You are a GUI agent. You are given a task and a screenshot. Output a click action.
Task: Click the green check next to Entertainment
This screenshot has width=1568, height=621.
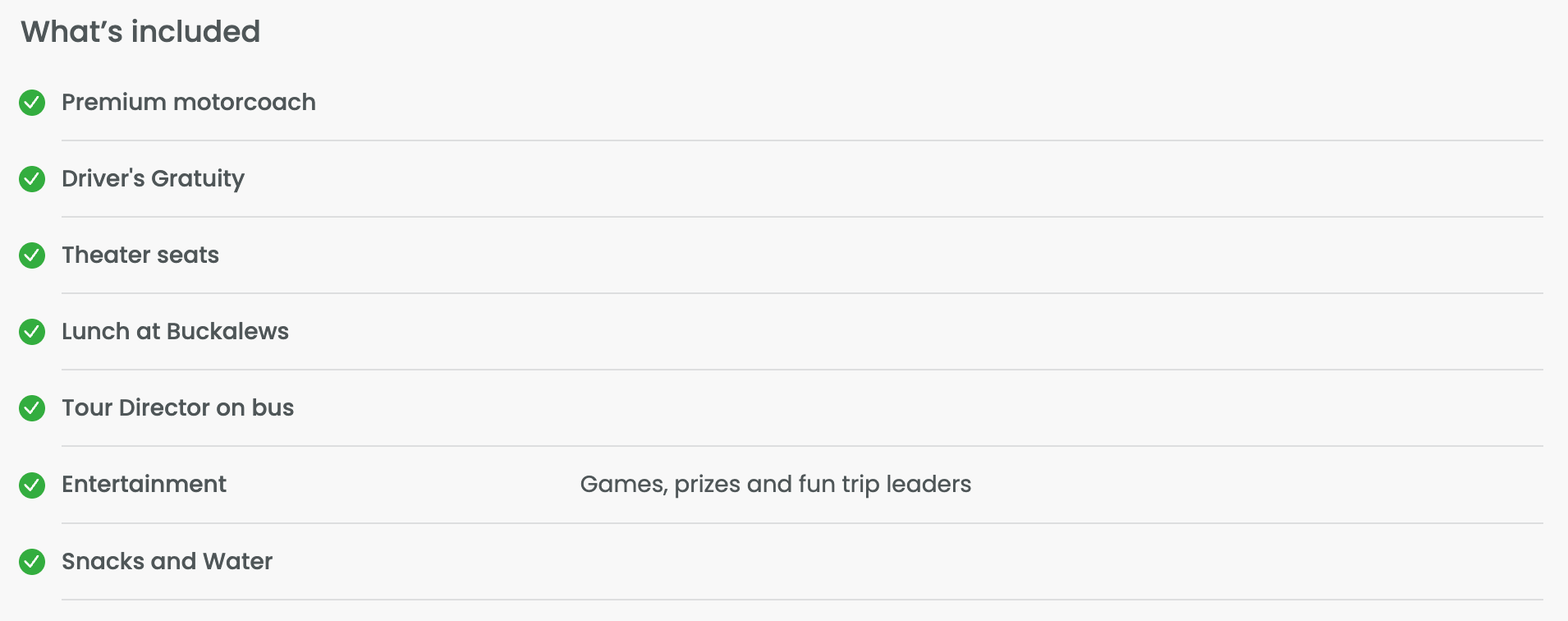[32, 485]
